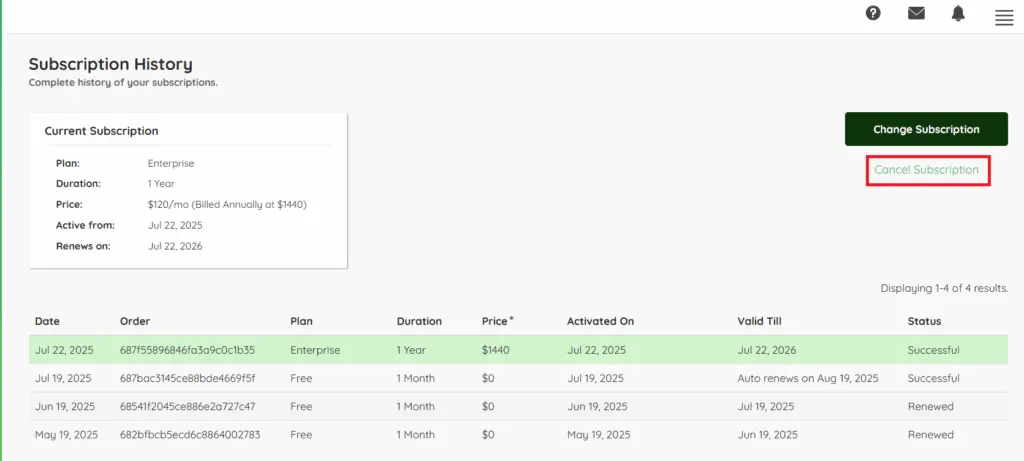
Task: Click the Change Subscription button
Action: [926, 129]
